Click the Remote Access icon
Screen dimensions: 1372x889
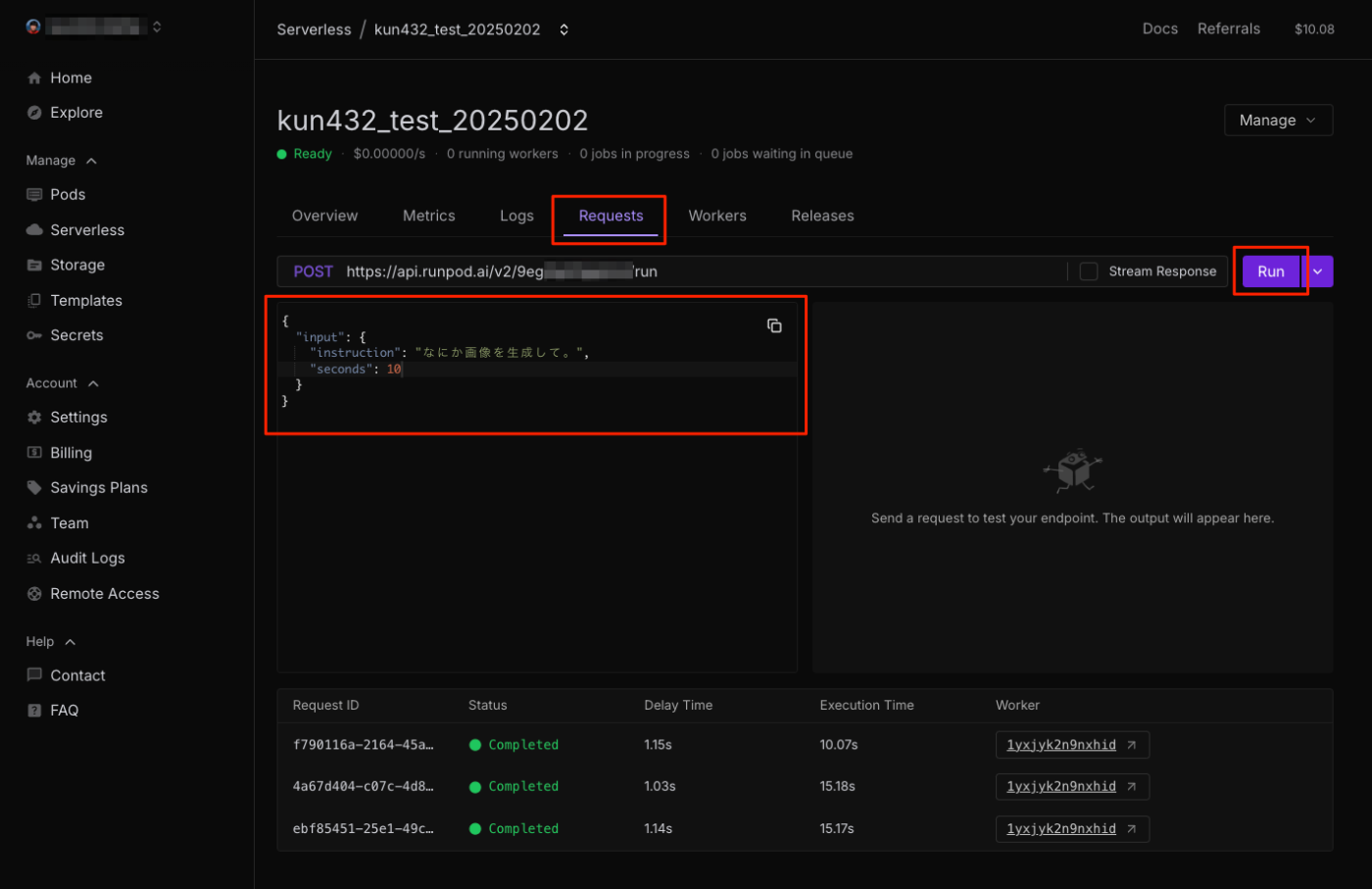coord(34,594)
